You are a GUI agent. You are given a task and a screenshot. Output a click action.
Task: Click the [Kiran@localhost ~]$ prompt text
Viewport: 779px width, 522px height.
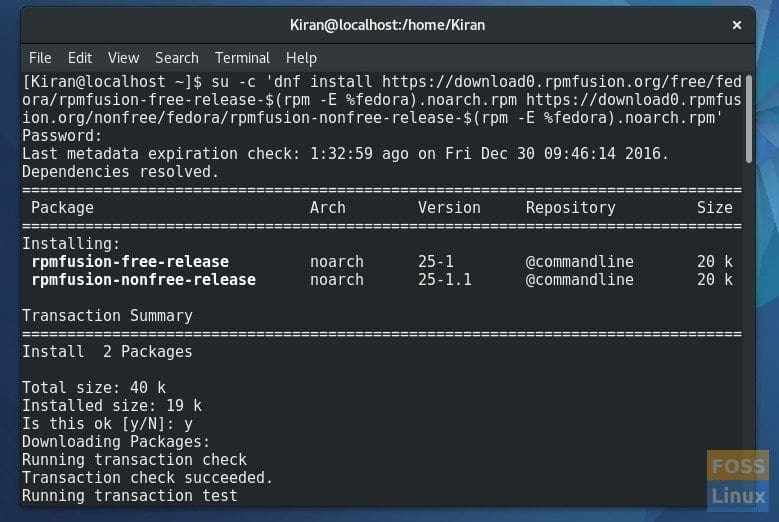point(112,81)
